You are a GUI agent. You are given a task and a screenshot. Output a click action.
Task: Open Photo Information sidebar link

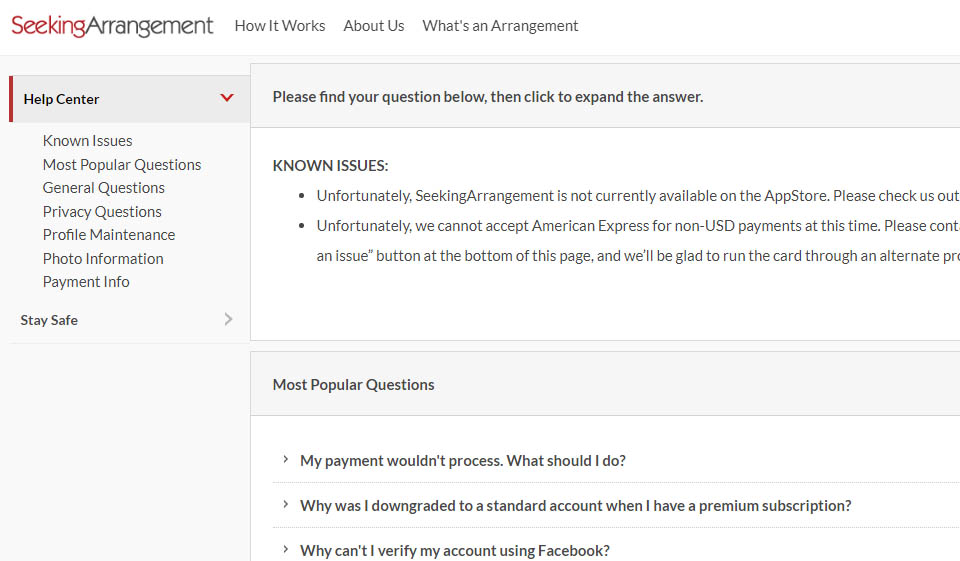coord(103,259)
